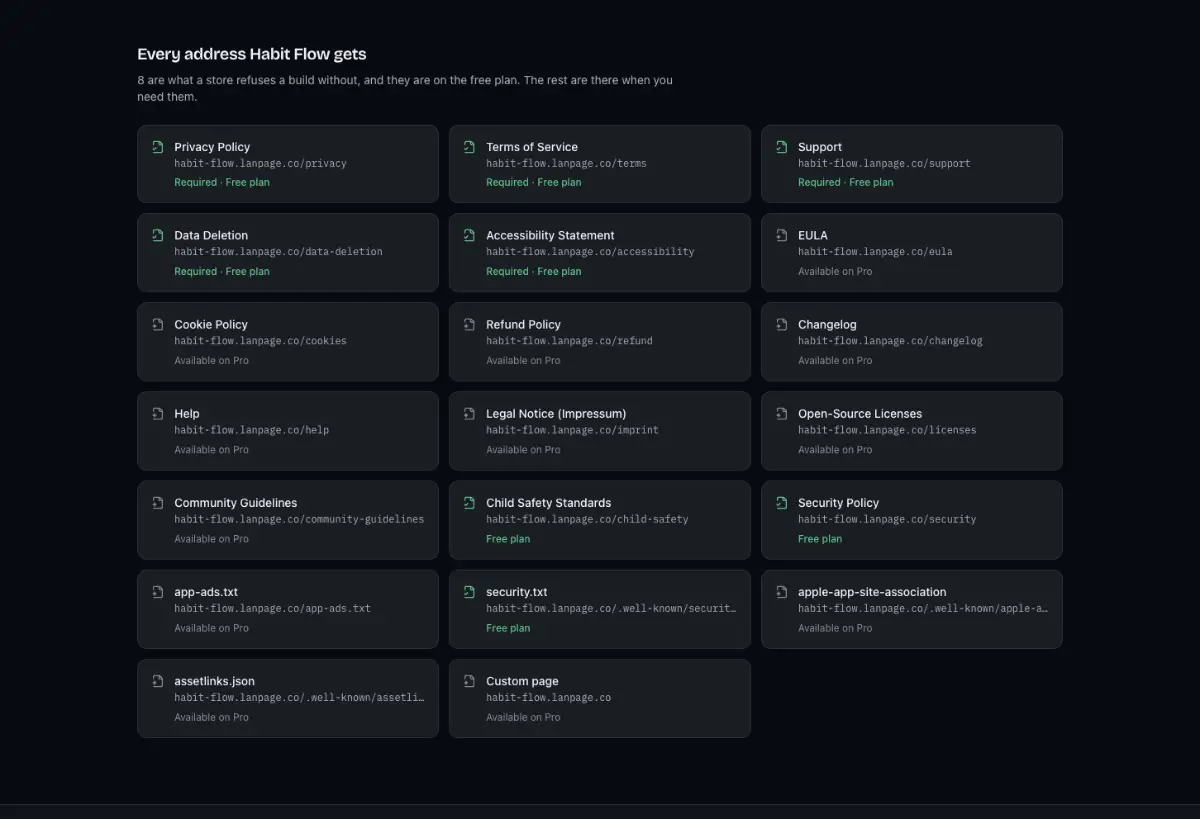Select the Cookie Policy title

click(x=211, y=325)
